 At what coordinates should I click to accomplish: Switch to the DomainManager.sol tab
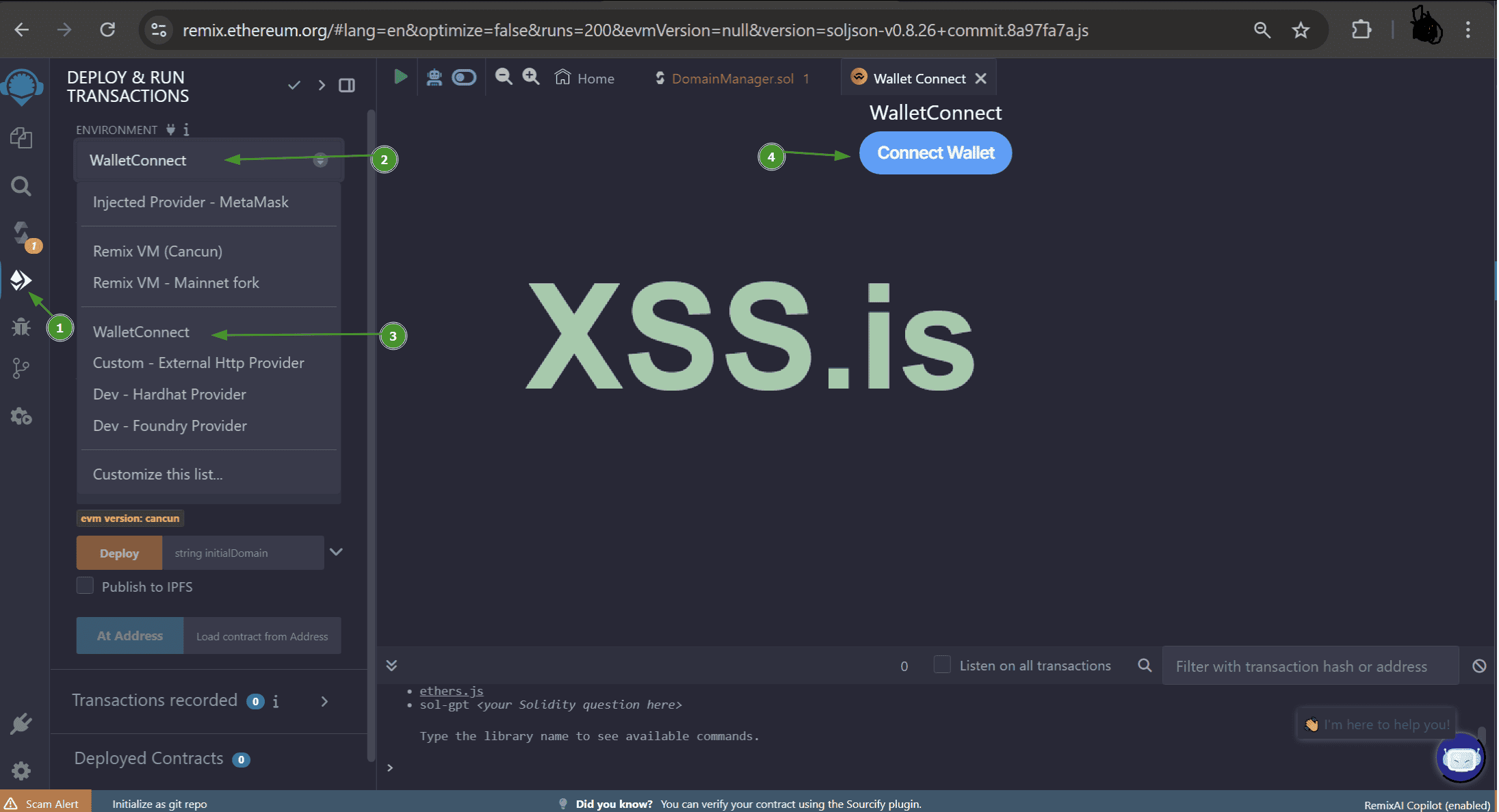[732, 79]
